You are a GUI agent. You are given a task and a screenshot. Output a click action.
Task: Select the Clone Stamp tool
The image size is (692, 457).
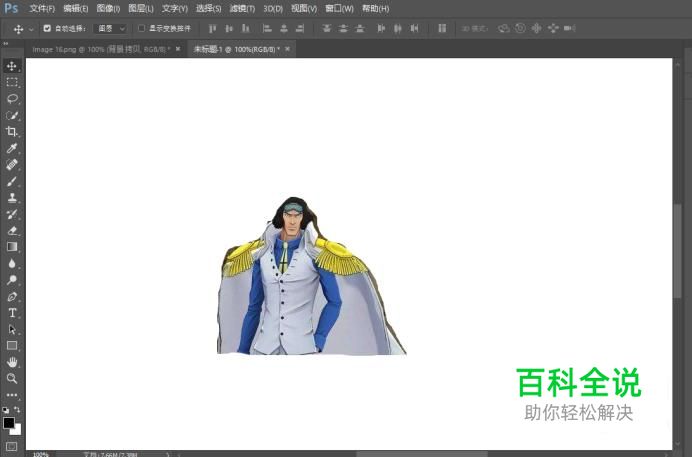[11, 198]
